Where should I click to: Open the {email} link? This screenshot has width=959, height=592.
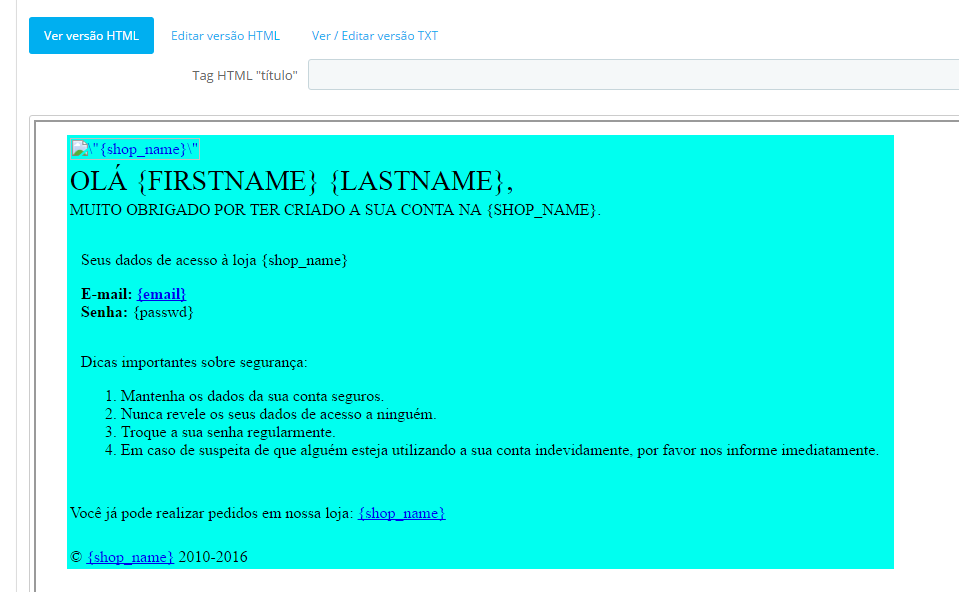[161, 294]
